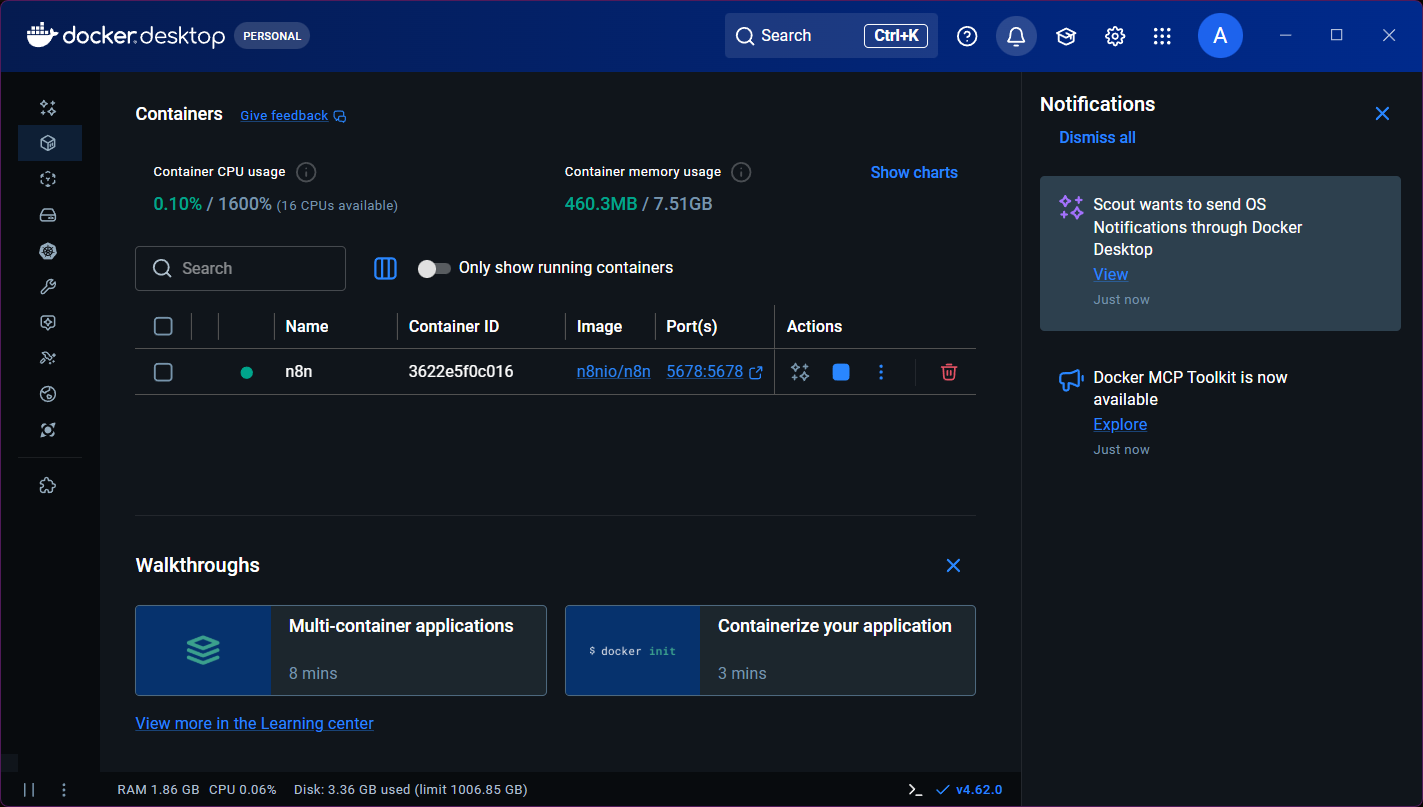Click the columns layout icon beside search
The image size is (1423, 807).
[x=385, y=268]
